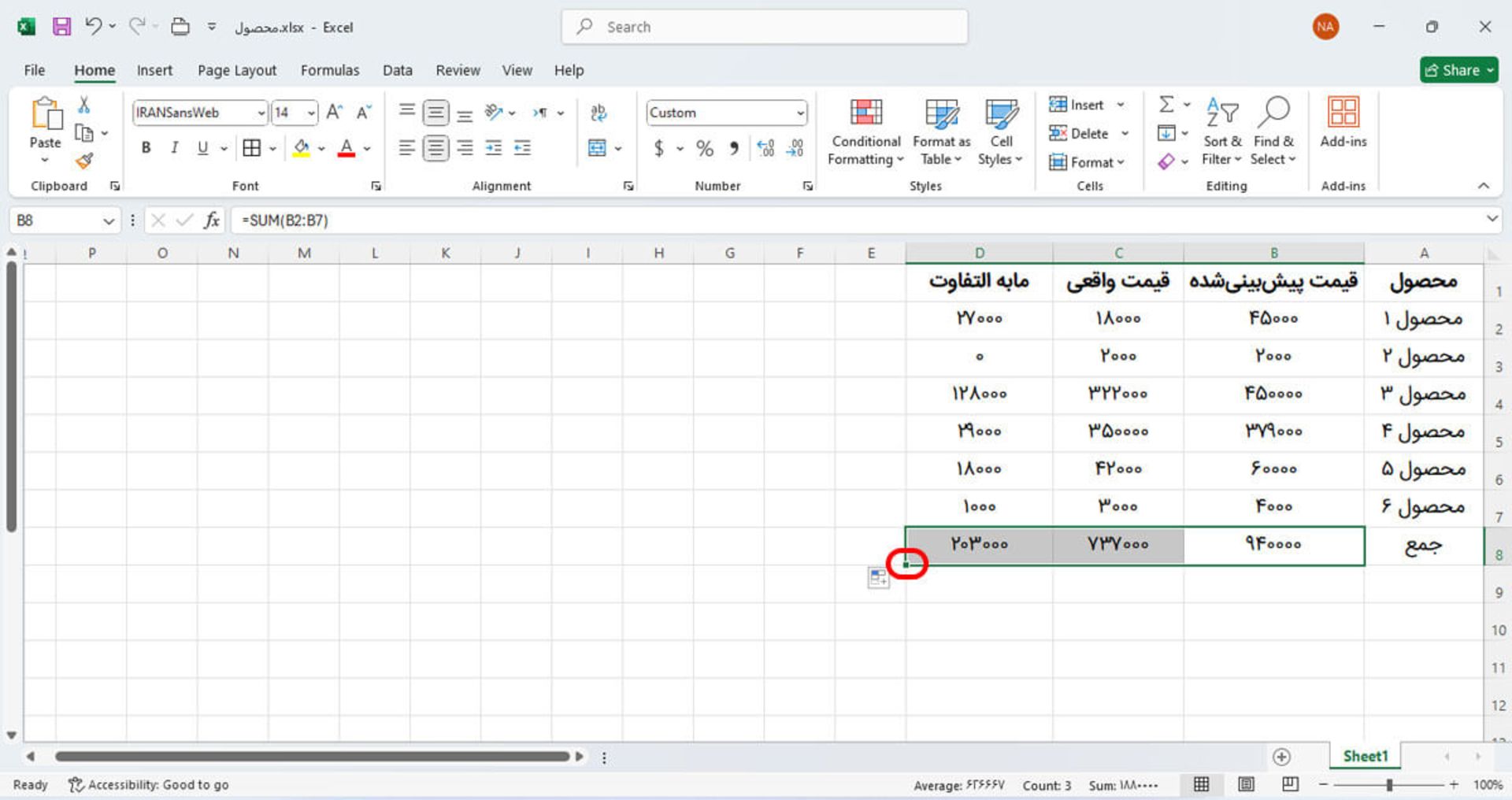Screen dimensions: 1512x800
Task: Toggle Bold formatting
Action: [x=146, y=148]
